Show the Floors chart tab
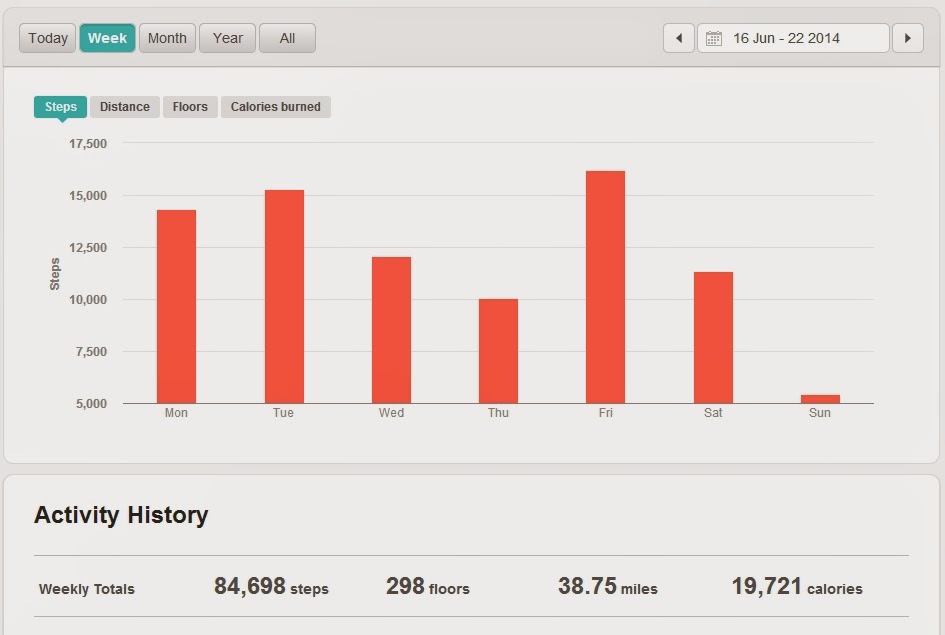Screen dimensions: 945x635 [x=190, y=107]
